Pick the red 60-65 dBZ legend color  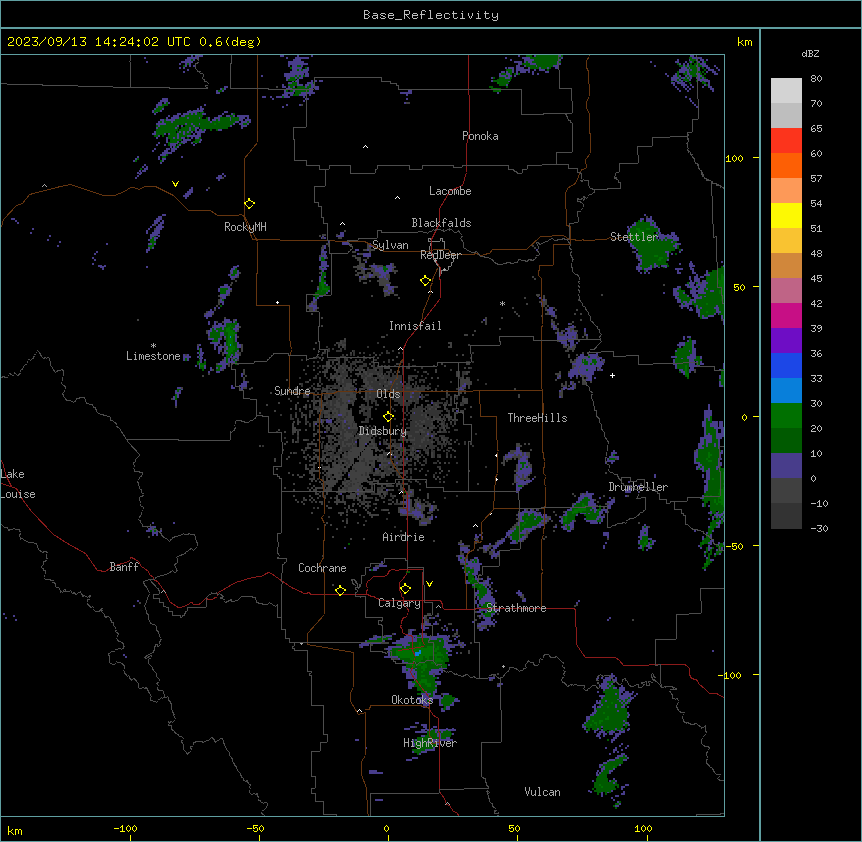pos(786,140)
